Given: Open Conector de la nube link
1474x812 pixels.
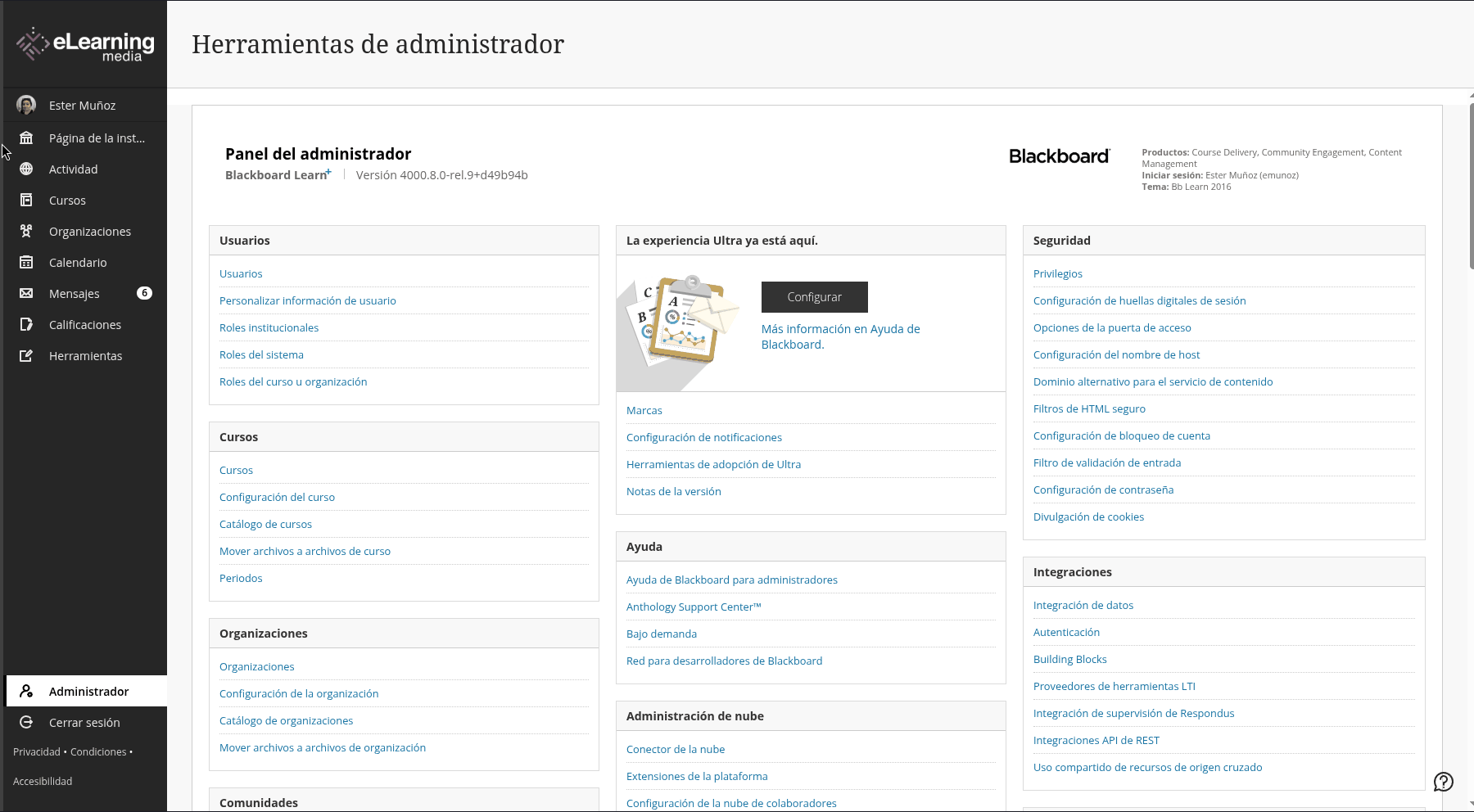Looking at the screenshot, I should [676, 749].
